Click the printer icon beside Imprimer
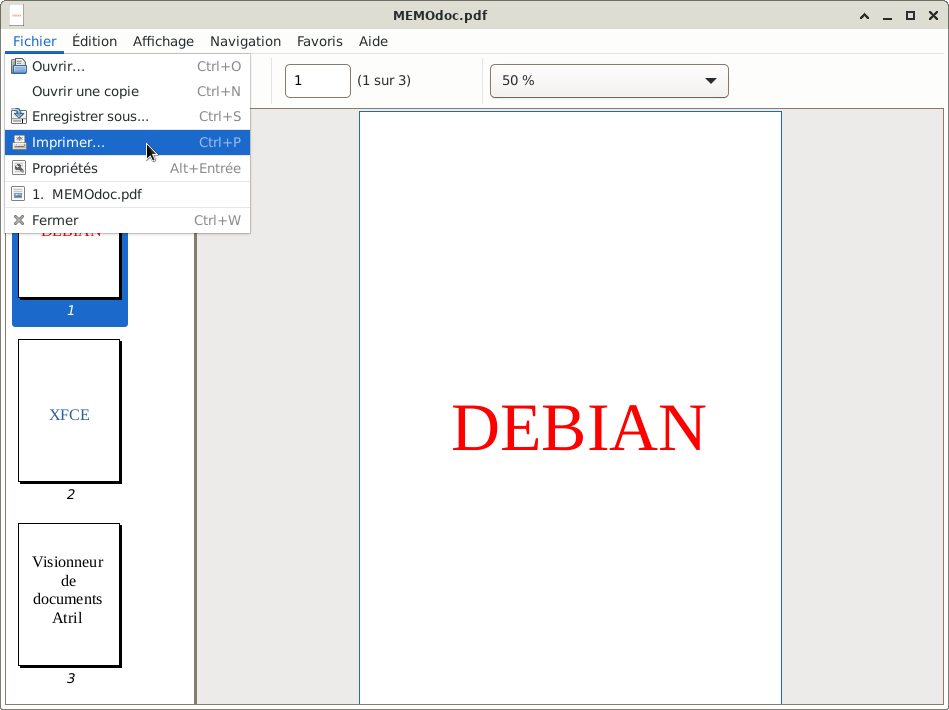Viewport: 949px width, 710px height. coord(19,142)
